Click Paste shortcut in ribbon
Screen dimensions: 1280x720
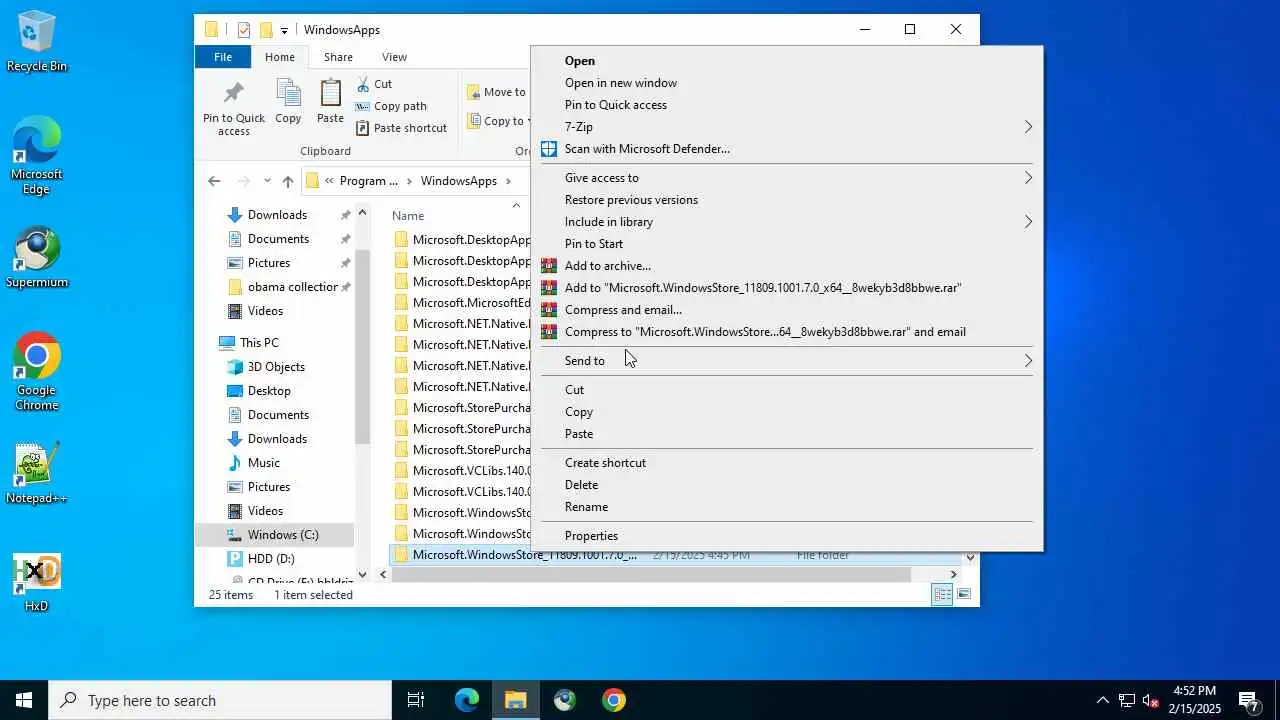point(401,128)
